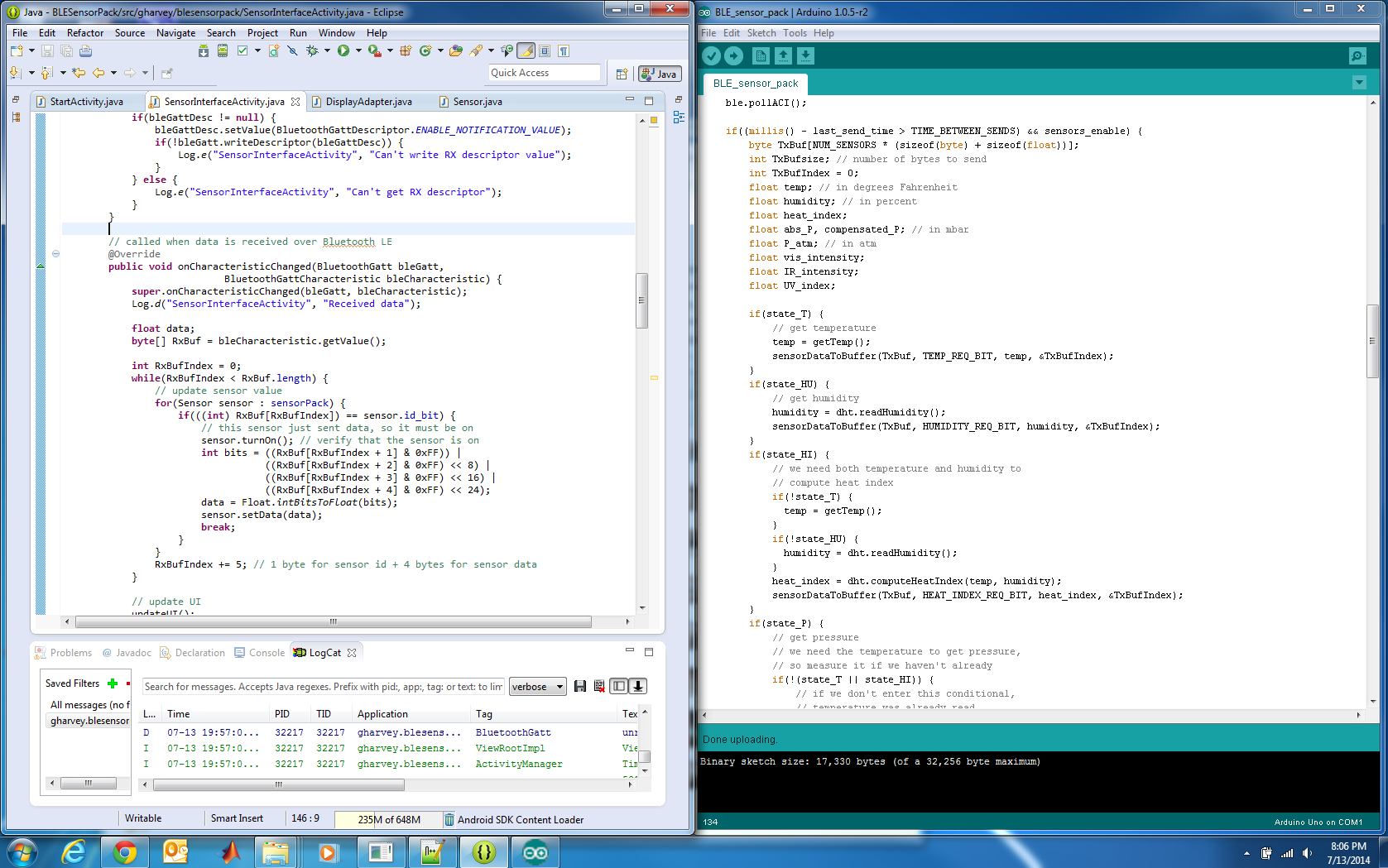The height and width of the screenshot is (868, 1388).
Task: Open the Arduino Serial Monitor
Action: coord(1357,55)
